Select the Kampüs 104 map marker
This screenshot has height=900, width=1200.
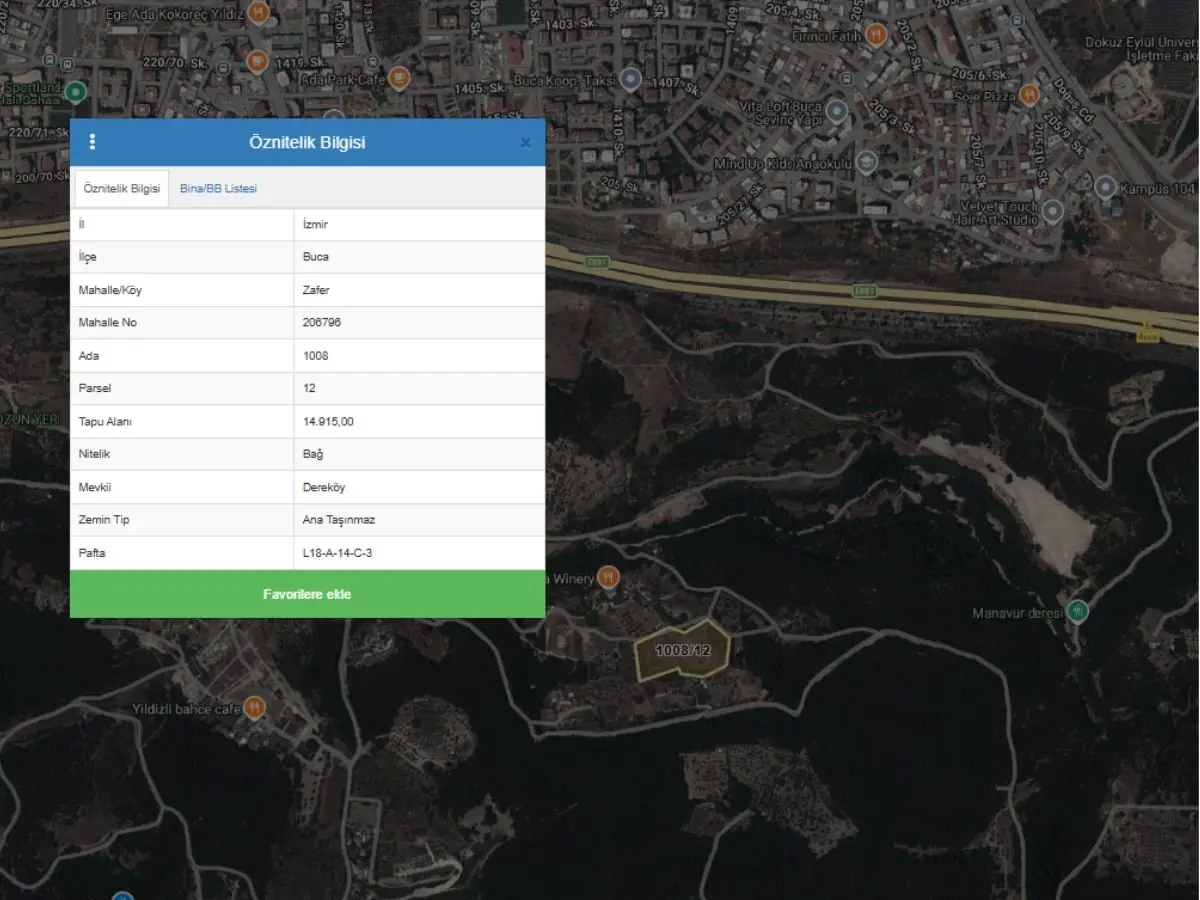[x=1105, y=187]
